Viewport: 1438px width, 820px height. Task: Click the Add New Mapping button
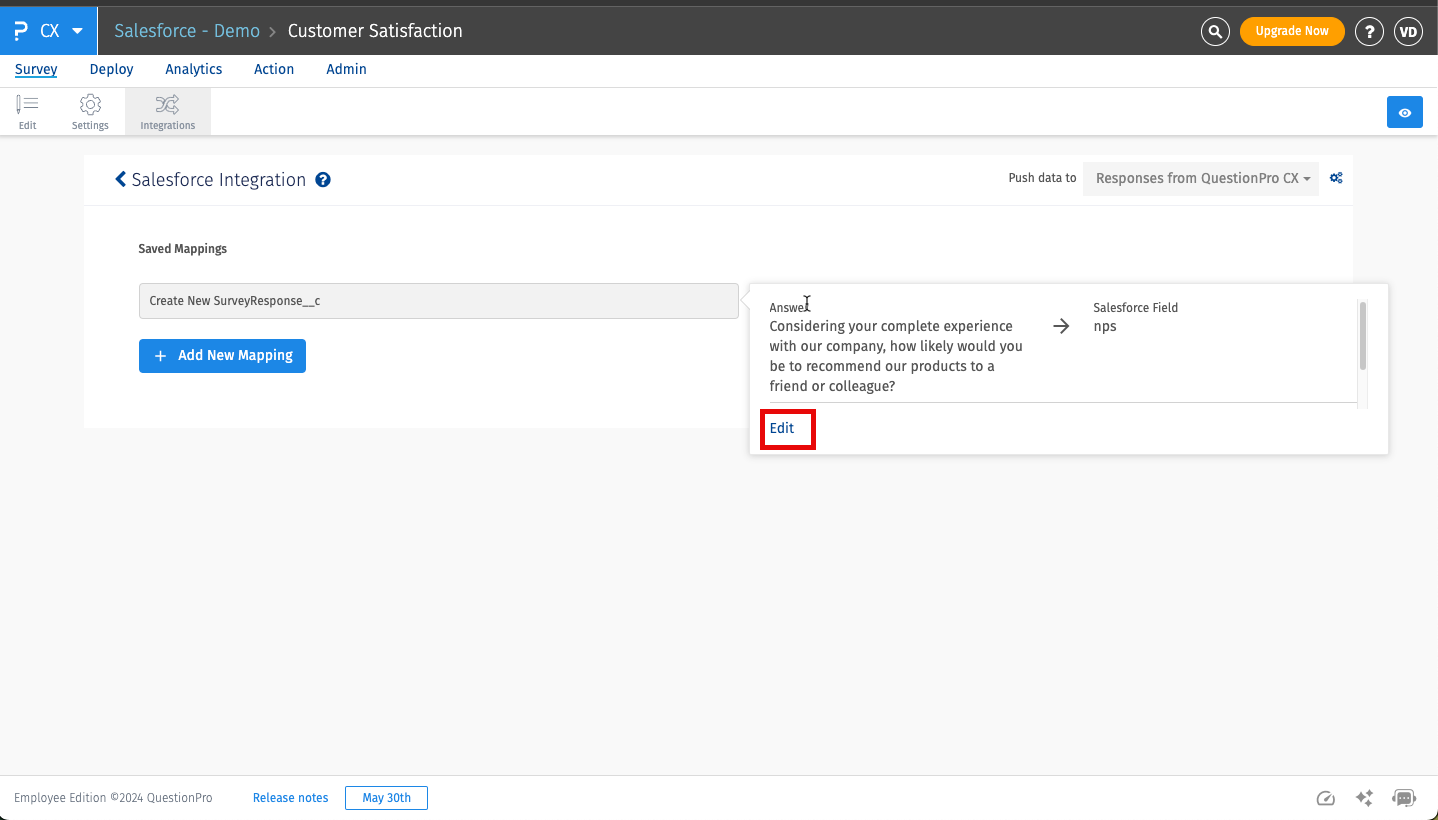(222, 355)
